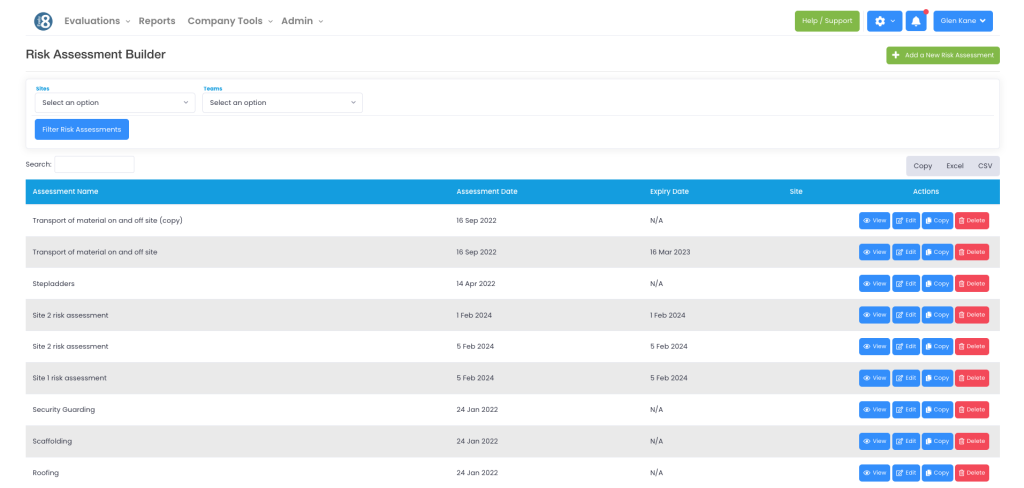Screen dimensions: 1024x488
Task: Delete the Security Guarding assessment
Action: coord(971,409)
